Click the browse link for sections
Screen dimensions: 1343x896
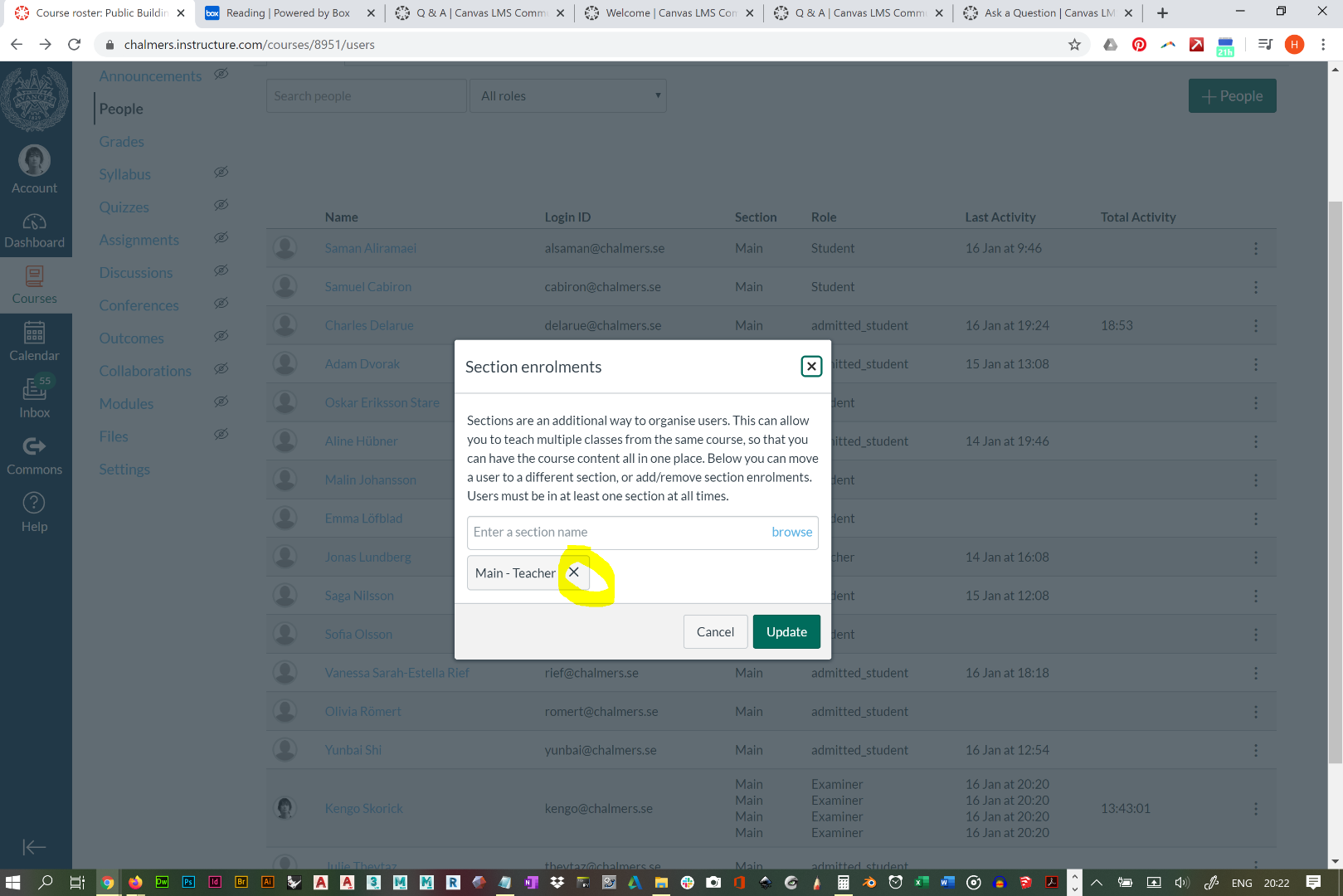pyautogui.click(x=792, y=532)
